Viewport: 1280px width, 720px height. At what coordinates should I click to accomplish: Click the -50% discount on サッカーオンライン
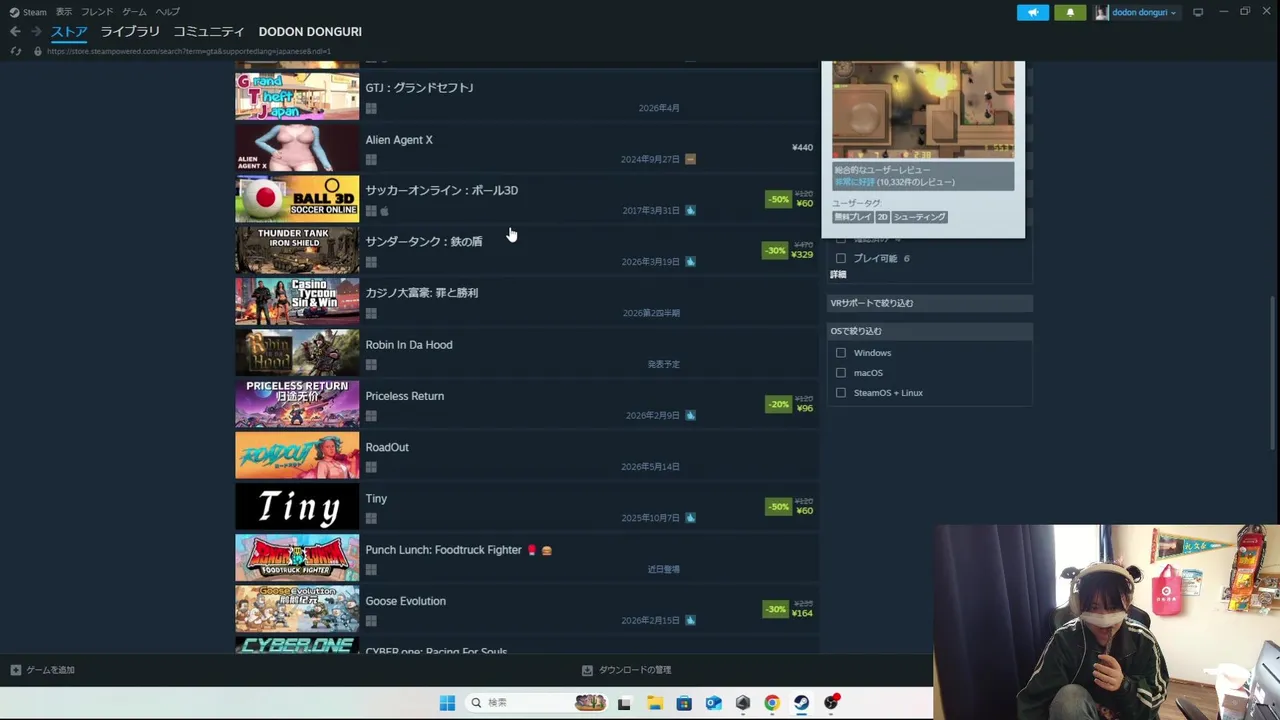(x=778, y=199)
